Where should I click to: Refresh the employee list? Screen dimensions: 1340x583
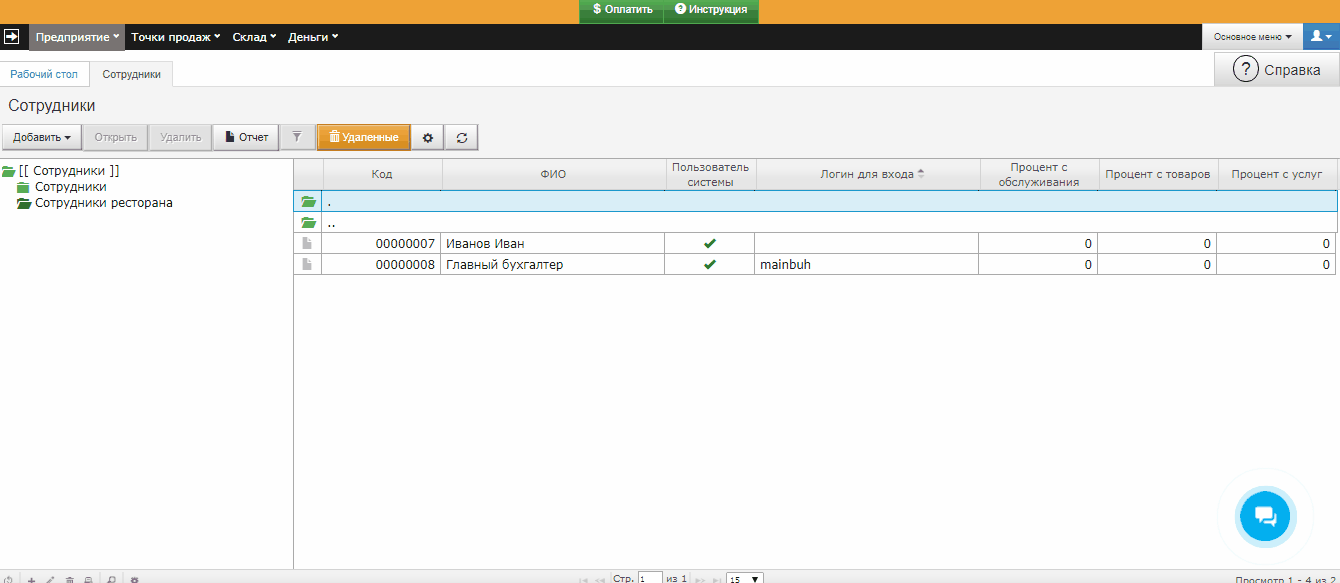point(461,137)
